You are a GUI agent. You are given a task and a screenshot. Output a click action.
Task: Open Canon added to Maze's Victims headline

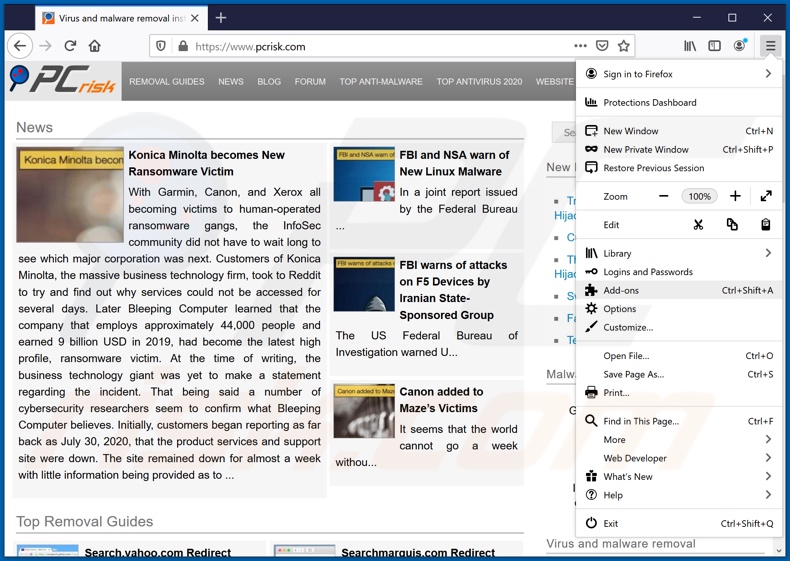pyautogui.click(x=441, y=400)
